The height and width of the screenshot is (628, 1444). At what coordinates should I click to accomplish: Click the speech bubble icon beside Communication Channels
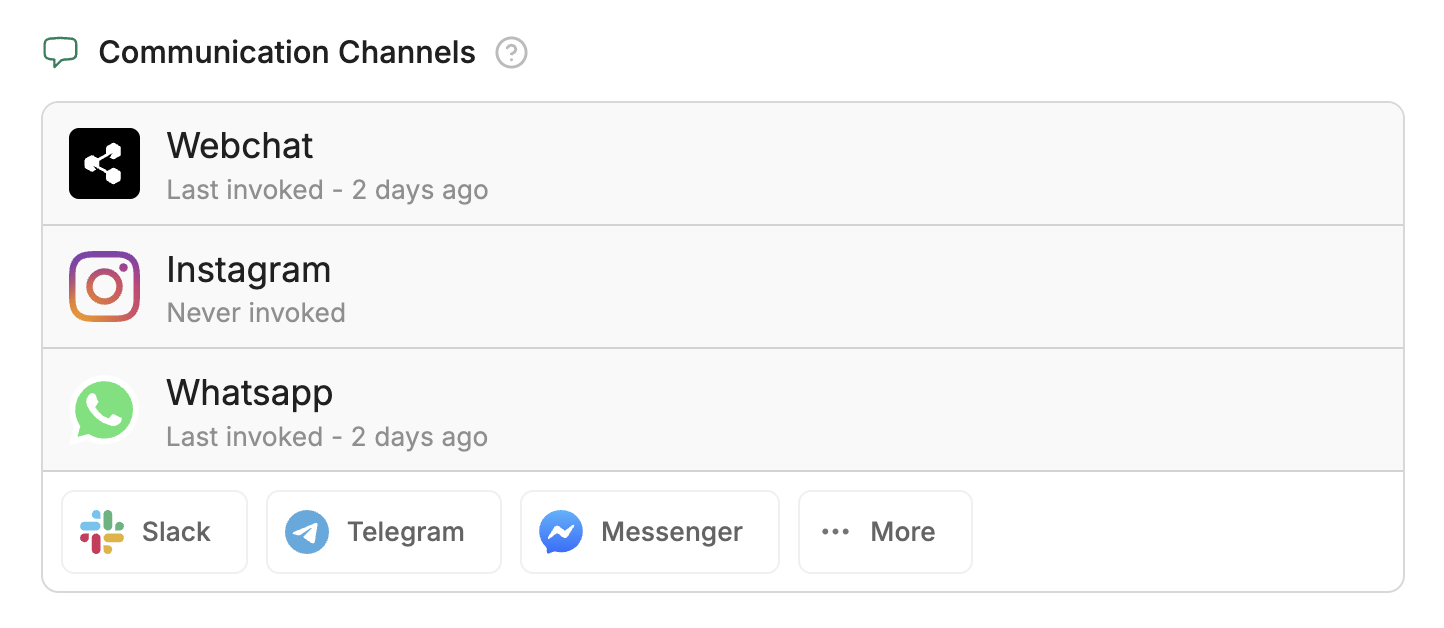[60, 51]
